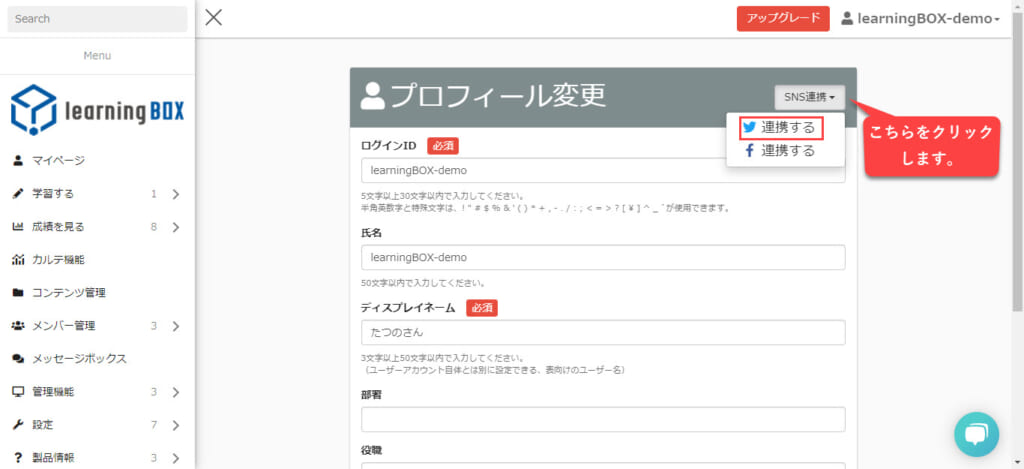Expand the 管理機能 submenu chevron
This screenshot has height=469, width=1024.
click(x=175, y=392)
